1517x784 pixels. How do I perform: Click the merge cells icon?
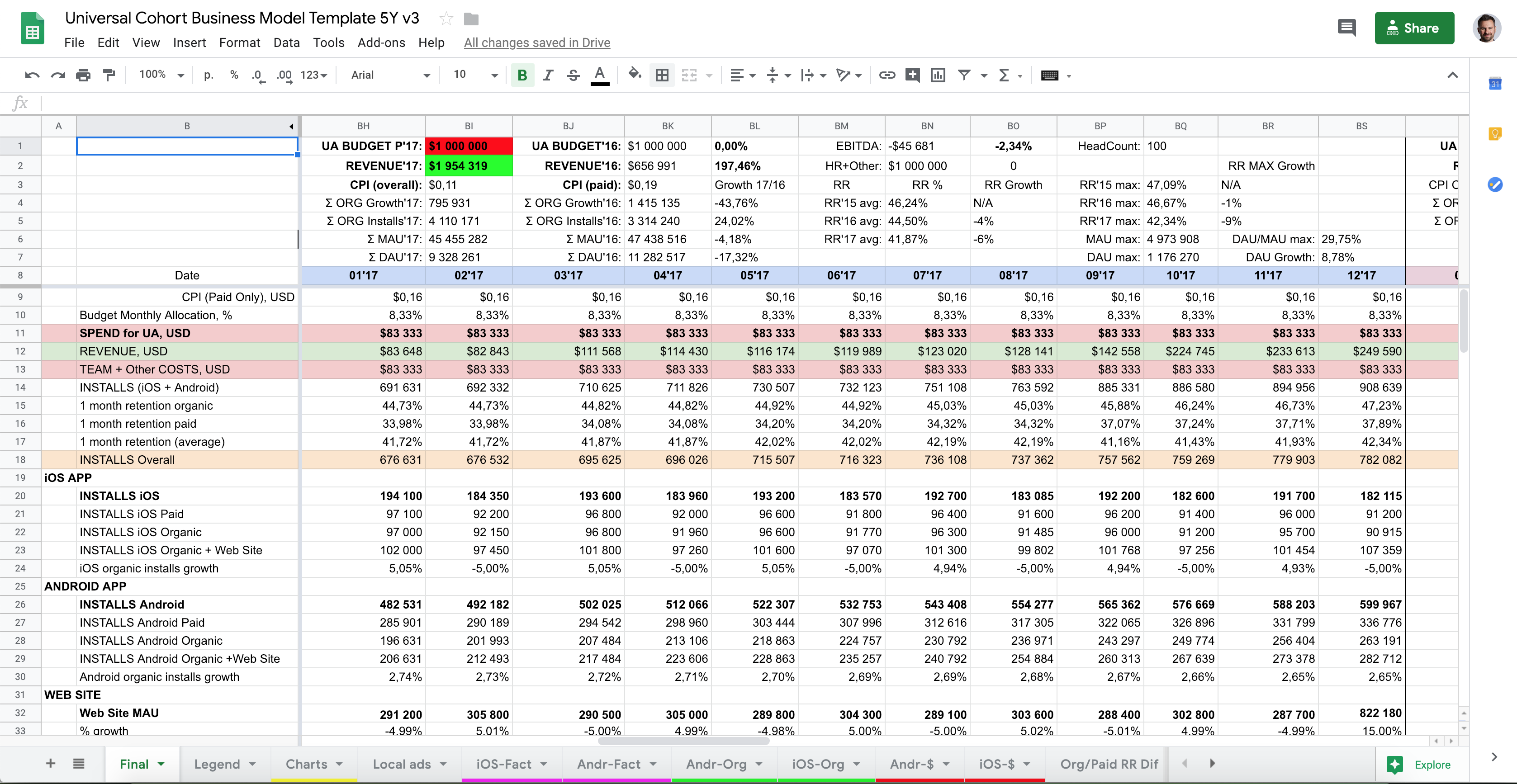point(689,75)
